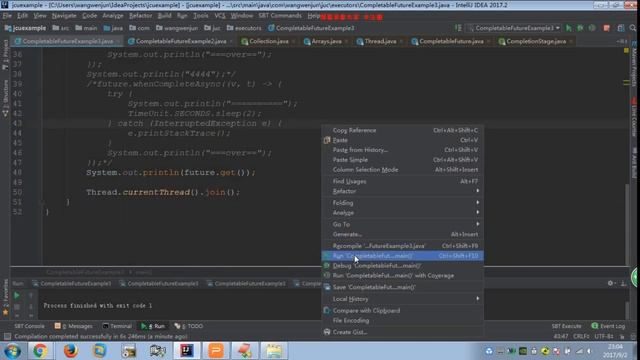Open the 0: Messages tool window tab

pos(74,326)
